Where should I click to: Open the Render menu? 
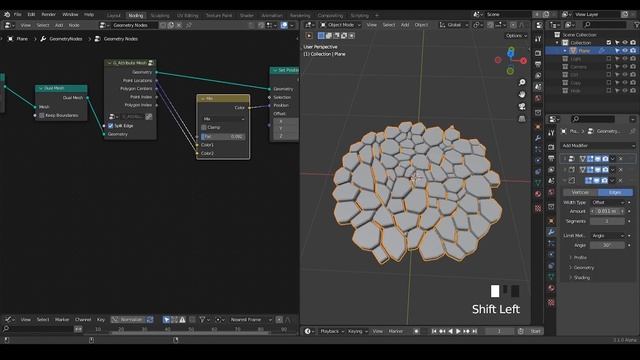pyautogui.click(x=49, y=14)
